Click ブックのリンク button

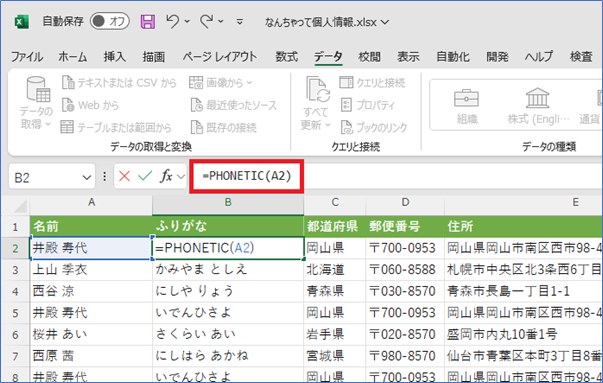point(374,127)
